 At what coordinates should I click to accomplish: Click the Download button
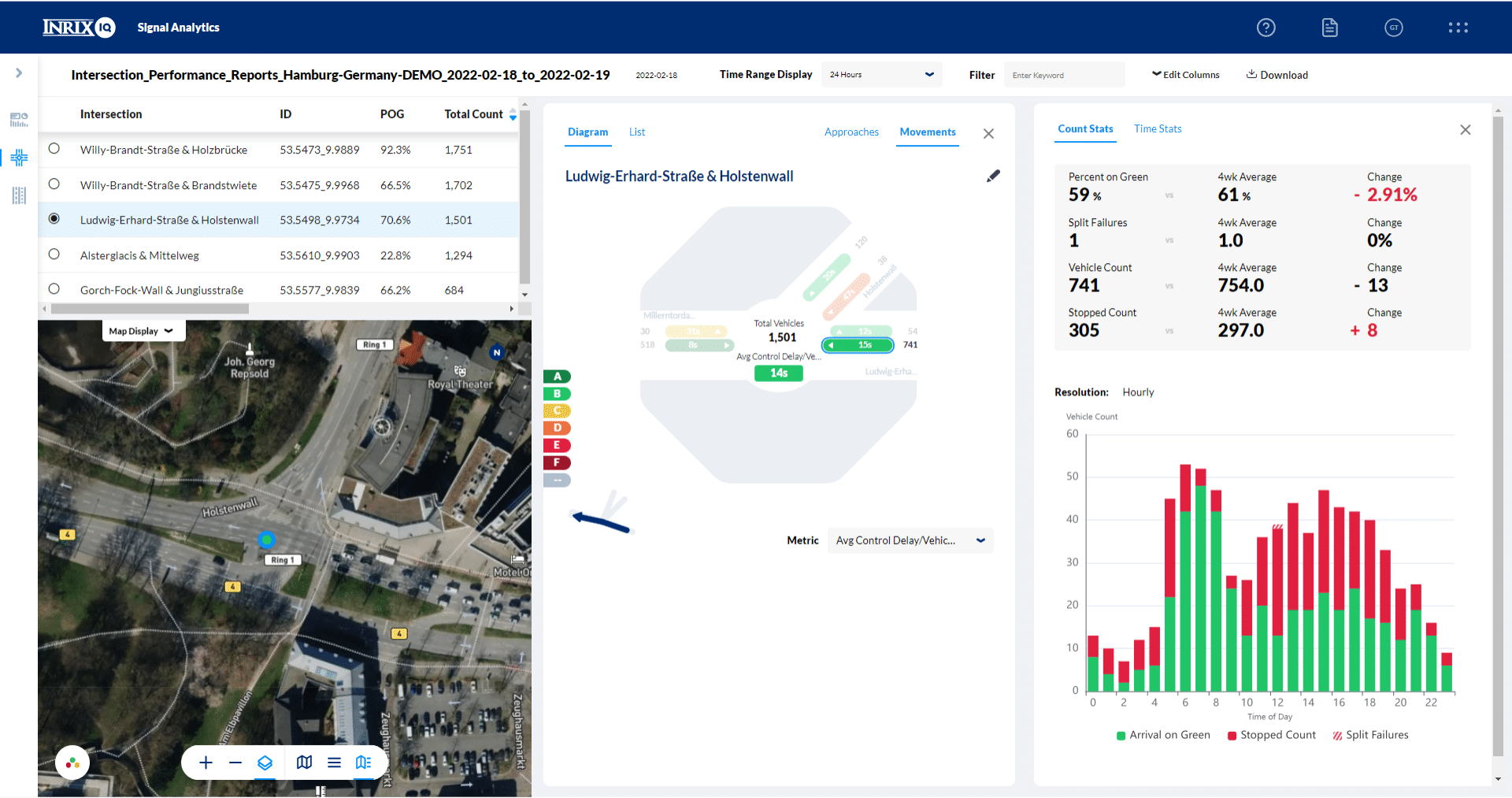pyautogui.click(x=1277, y=75)
